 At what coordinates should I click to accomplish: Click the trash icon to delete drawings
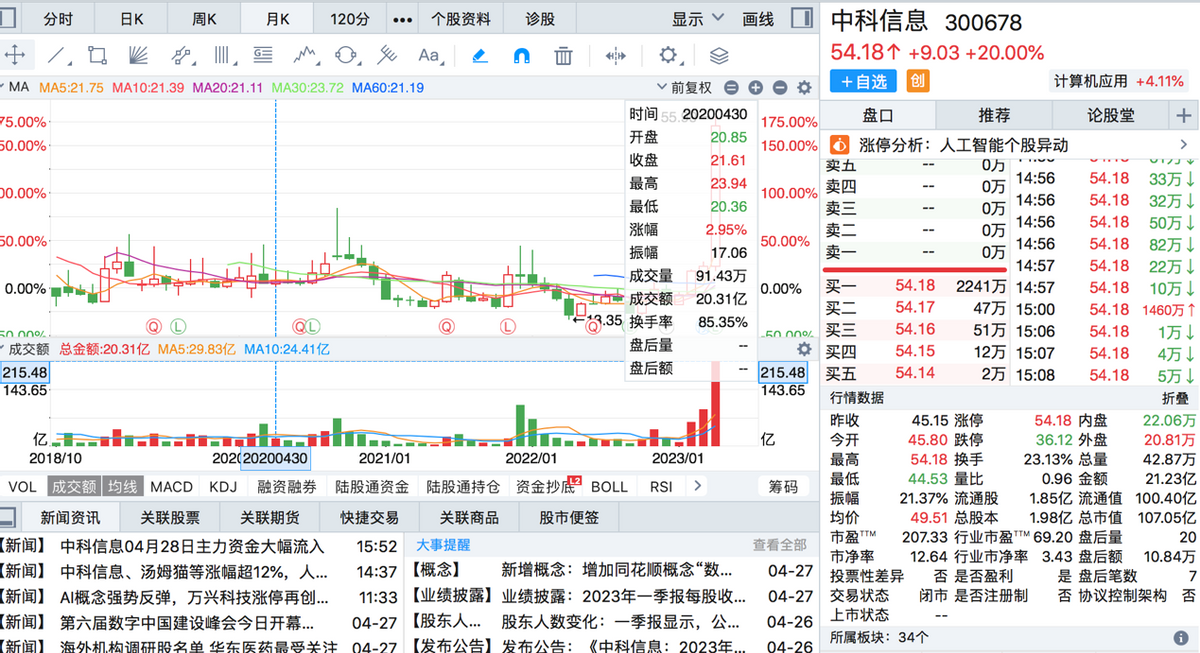(563, 55)
